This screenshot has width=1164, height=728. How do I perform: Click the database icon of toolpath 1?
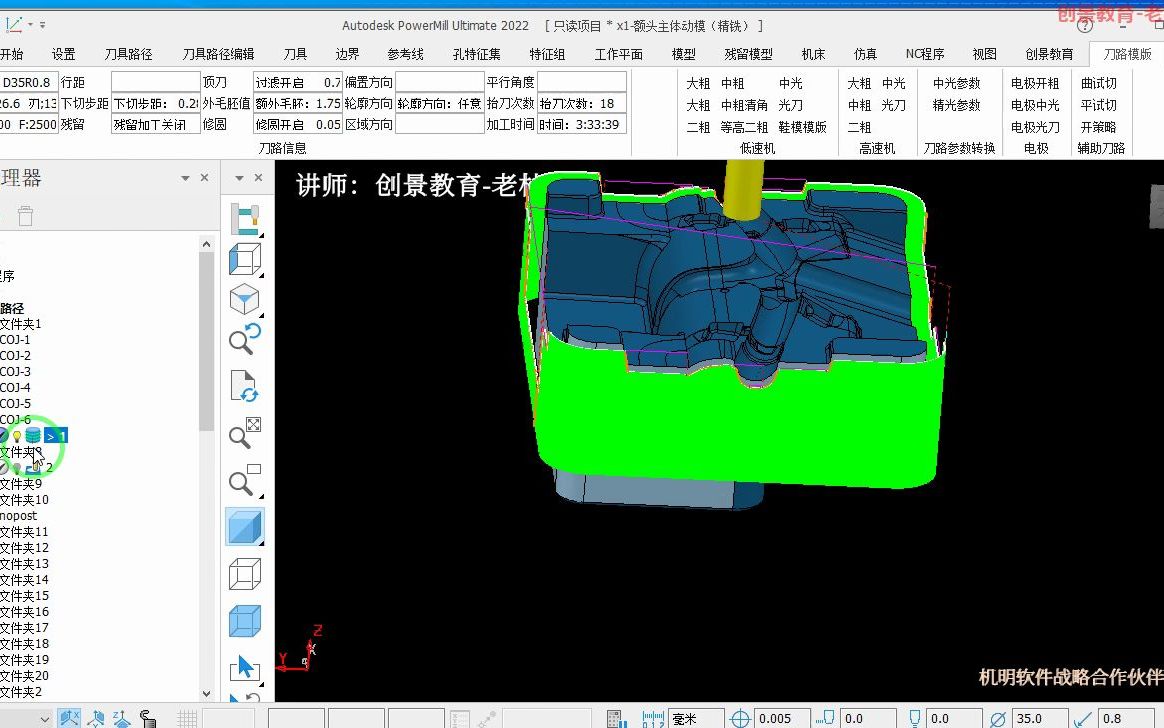(x=33, y=436)
